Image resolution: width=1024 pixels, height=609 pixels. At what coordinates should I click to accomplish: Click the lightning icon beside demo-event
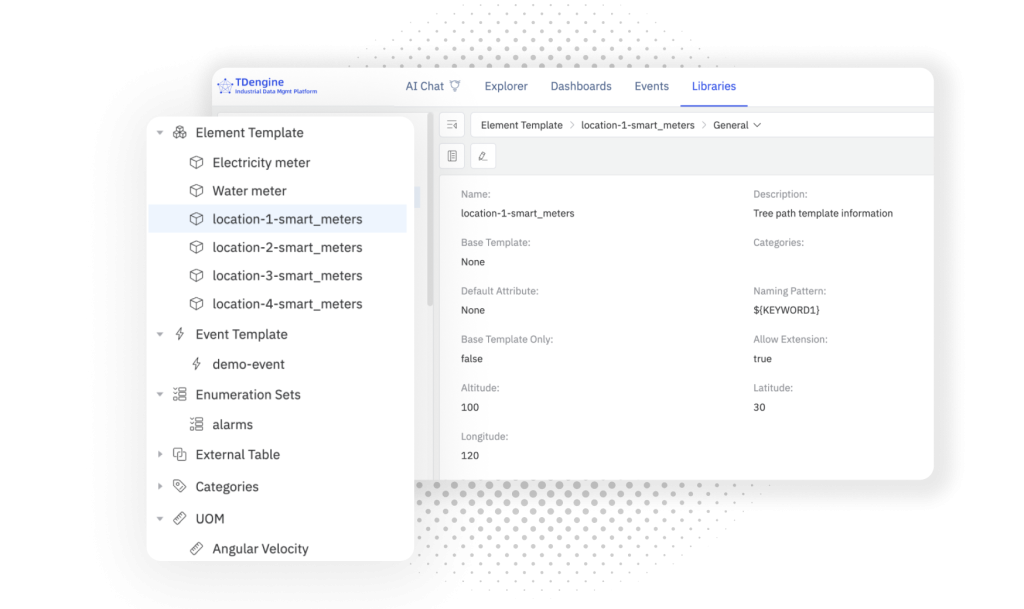point(197,364)
